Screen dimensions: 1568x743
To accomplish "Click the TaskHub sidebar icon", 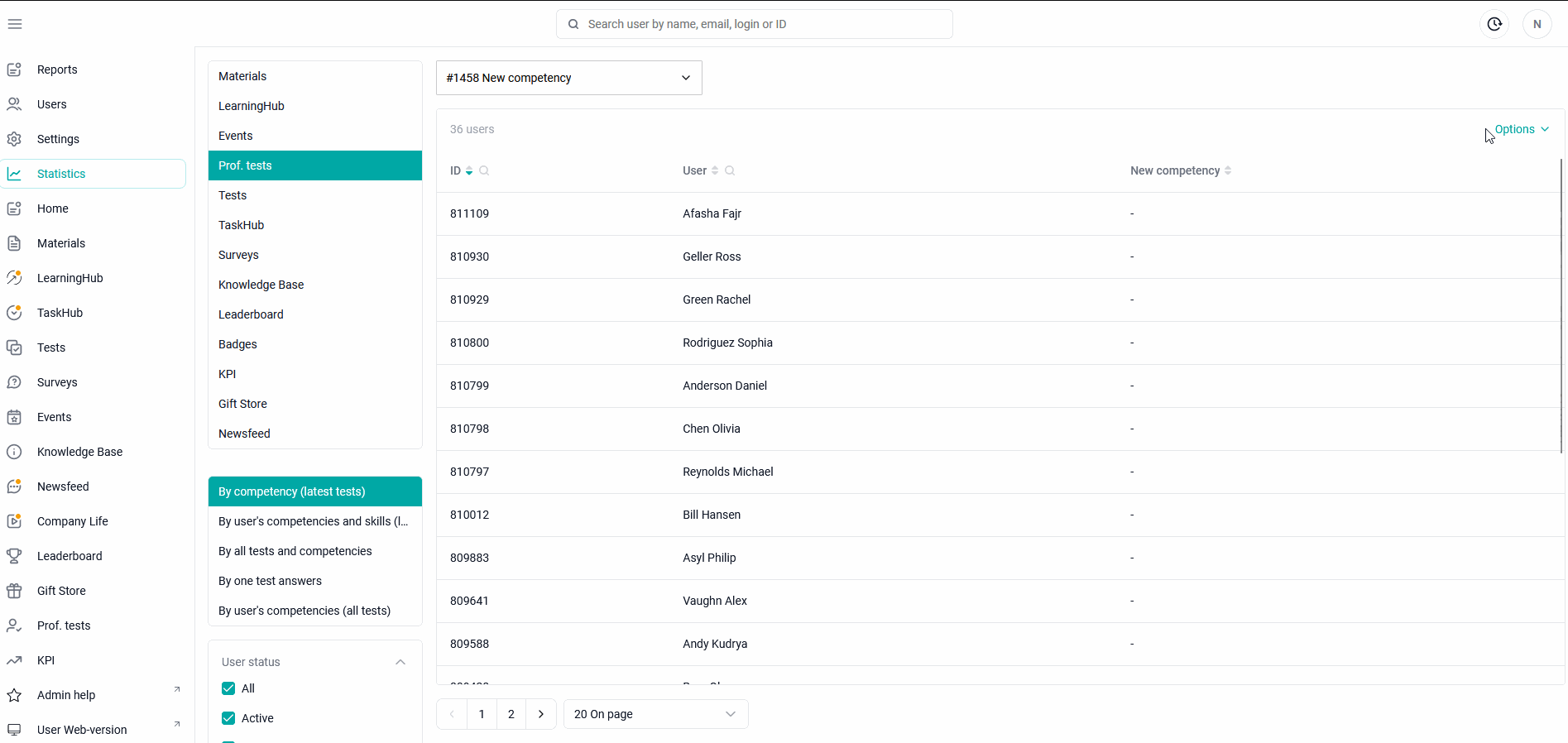I will [x=14, y=313].
